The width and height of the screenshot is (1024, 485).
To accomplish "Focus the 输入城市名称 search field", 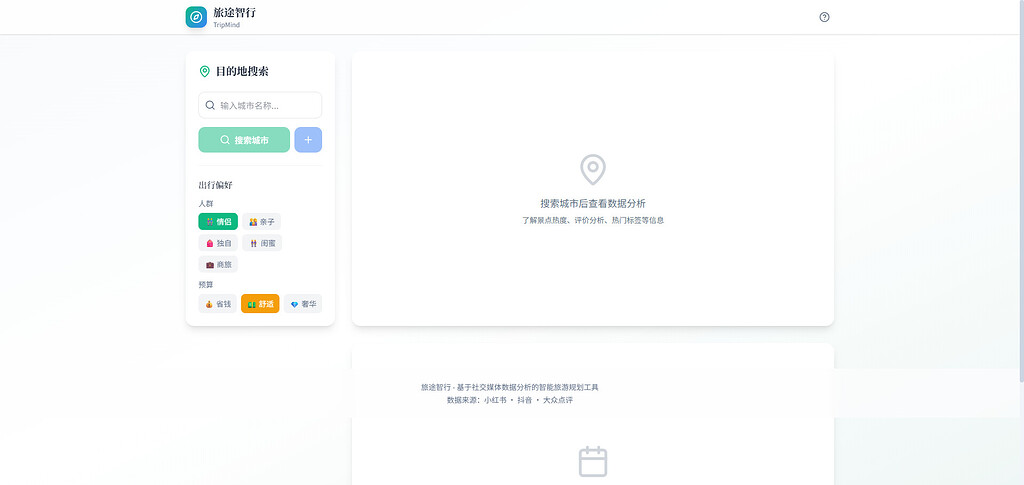I will coord(260,105).
